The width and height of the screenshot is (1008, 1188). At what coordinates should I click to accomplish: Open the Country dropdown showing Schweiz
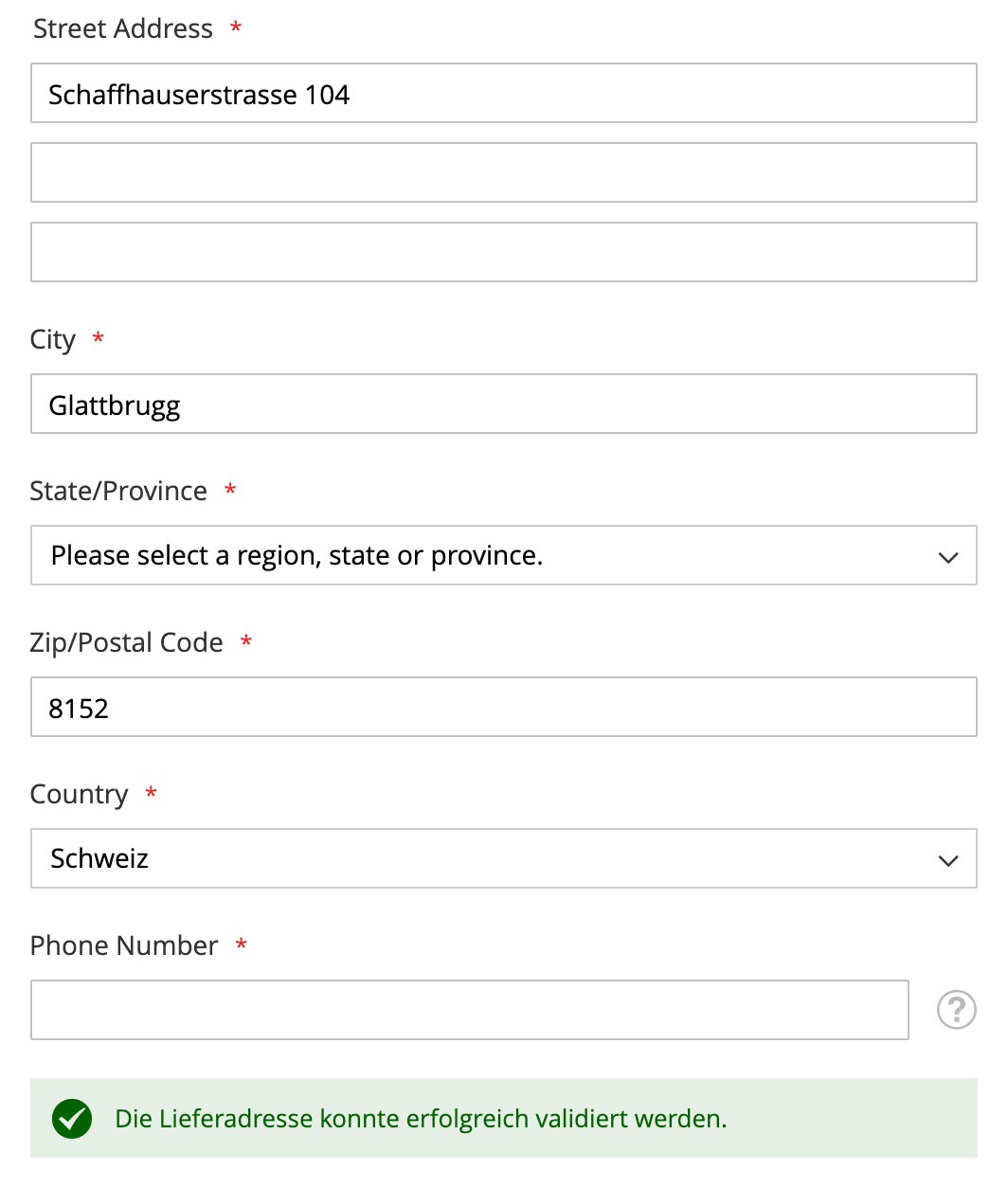tap(504, 858)
